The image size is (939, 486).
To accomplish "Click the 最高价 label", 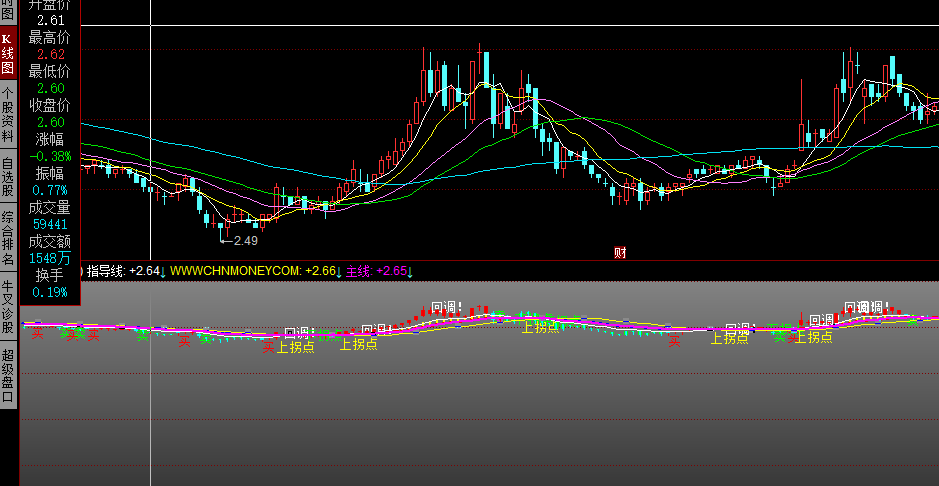I will [50, 37].
